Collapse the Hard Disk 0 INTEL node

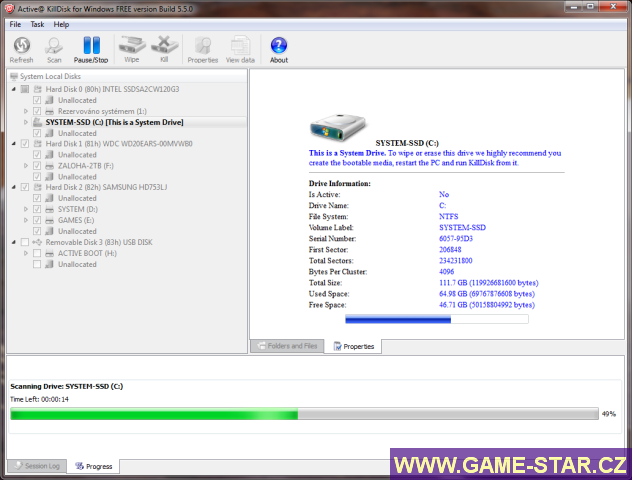[x=14, y=89]
